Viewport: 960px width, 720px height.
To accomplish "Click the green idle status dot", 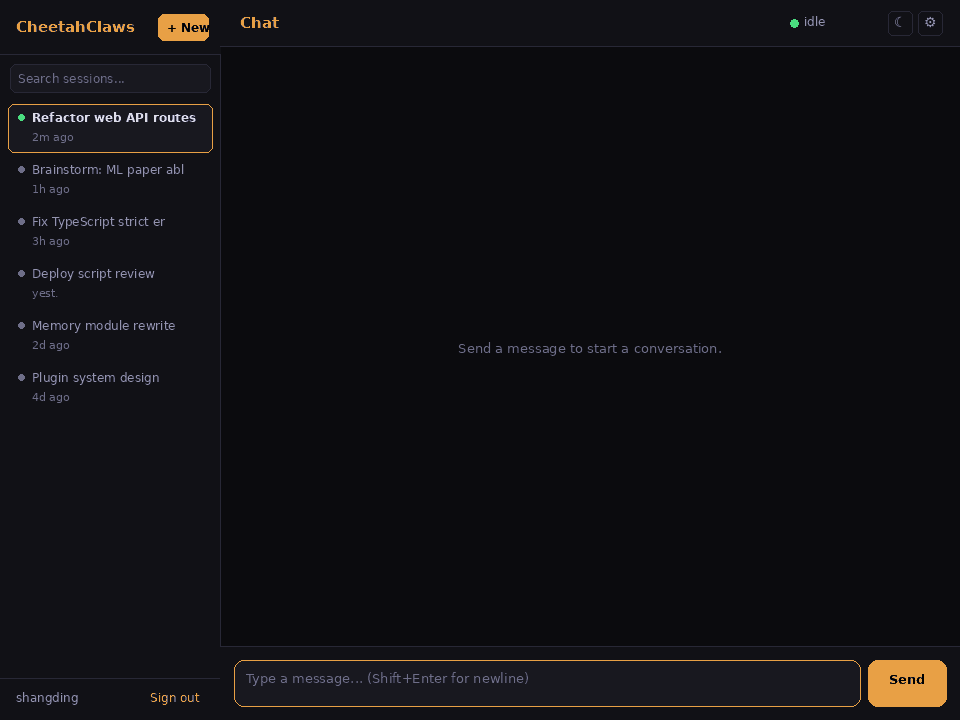I will pos(794,23).
